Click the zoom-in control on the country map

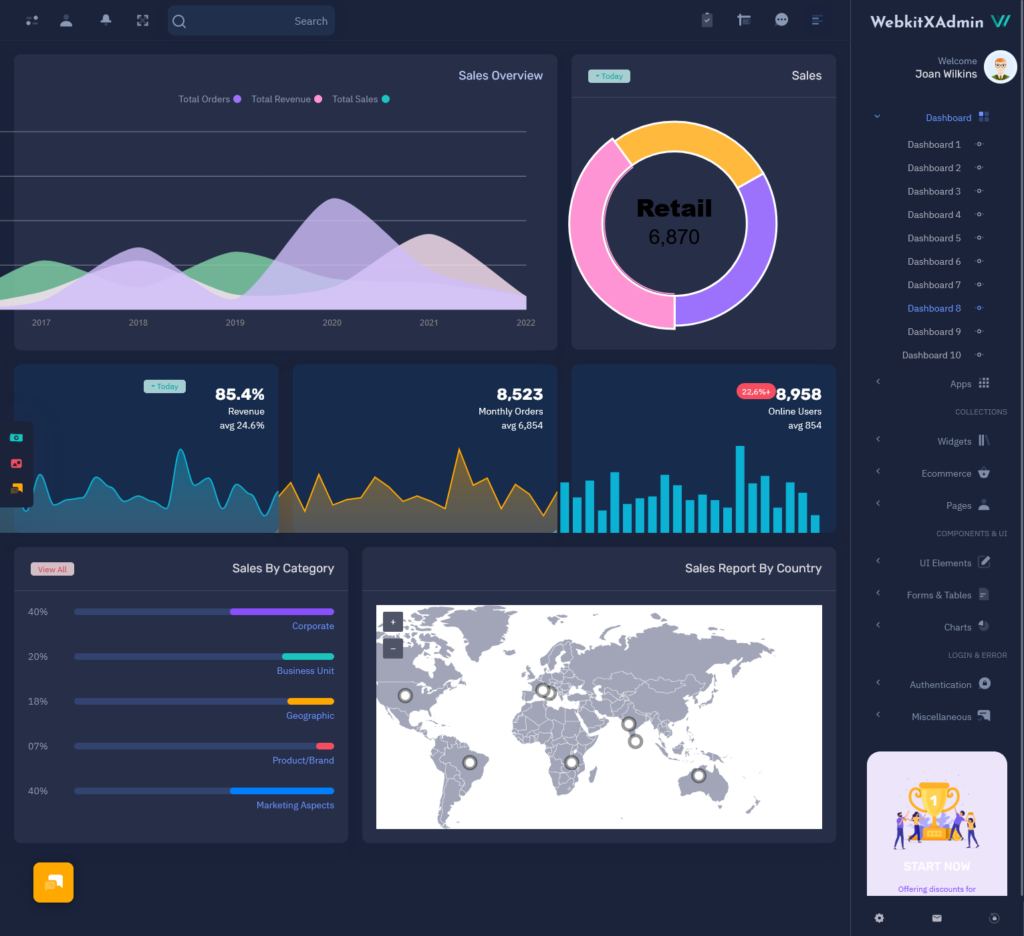click(392, 621)
